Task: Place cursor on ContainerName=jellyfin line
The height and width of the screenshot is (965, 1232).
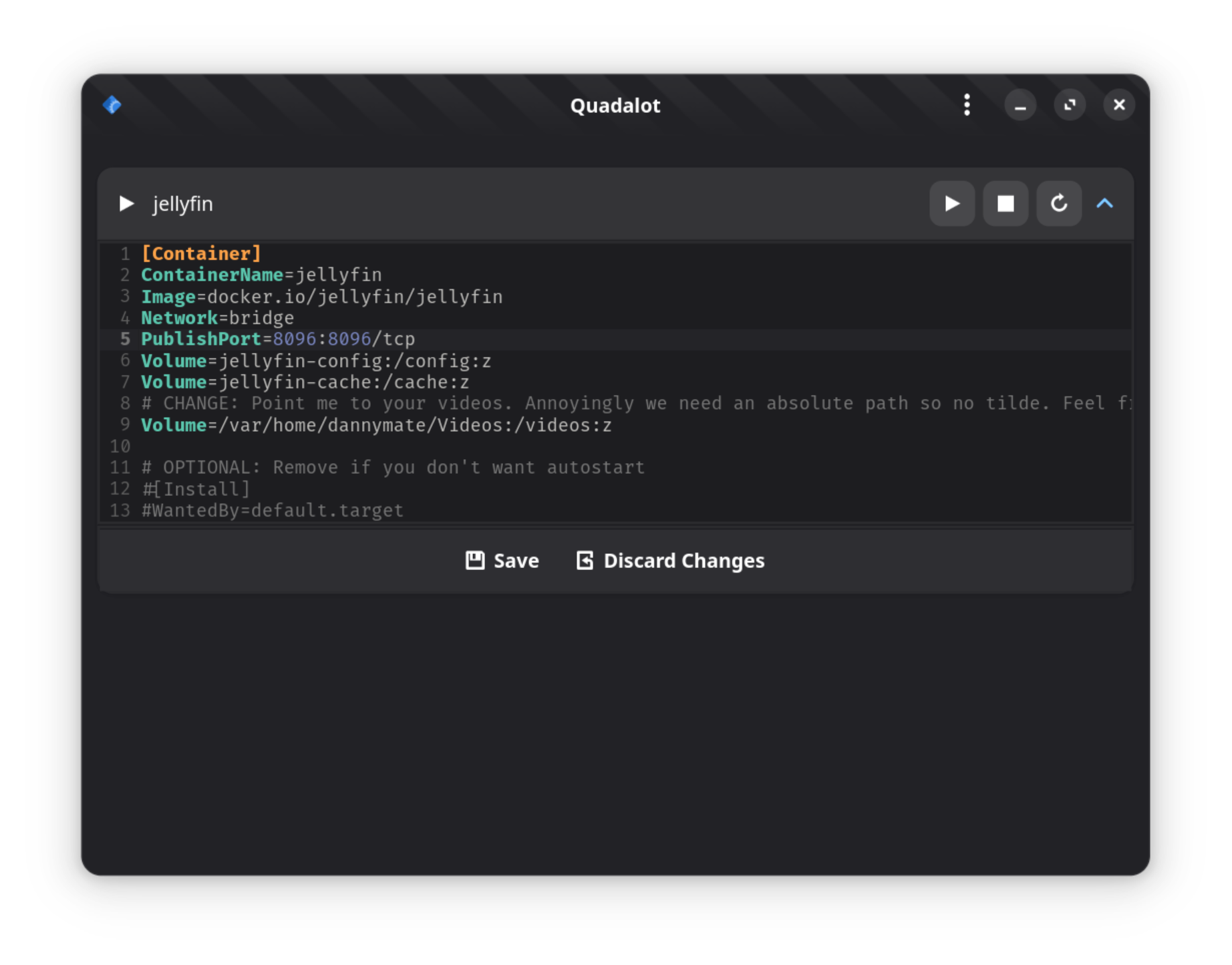Action: [x=261, y=275]
